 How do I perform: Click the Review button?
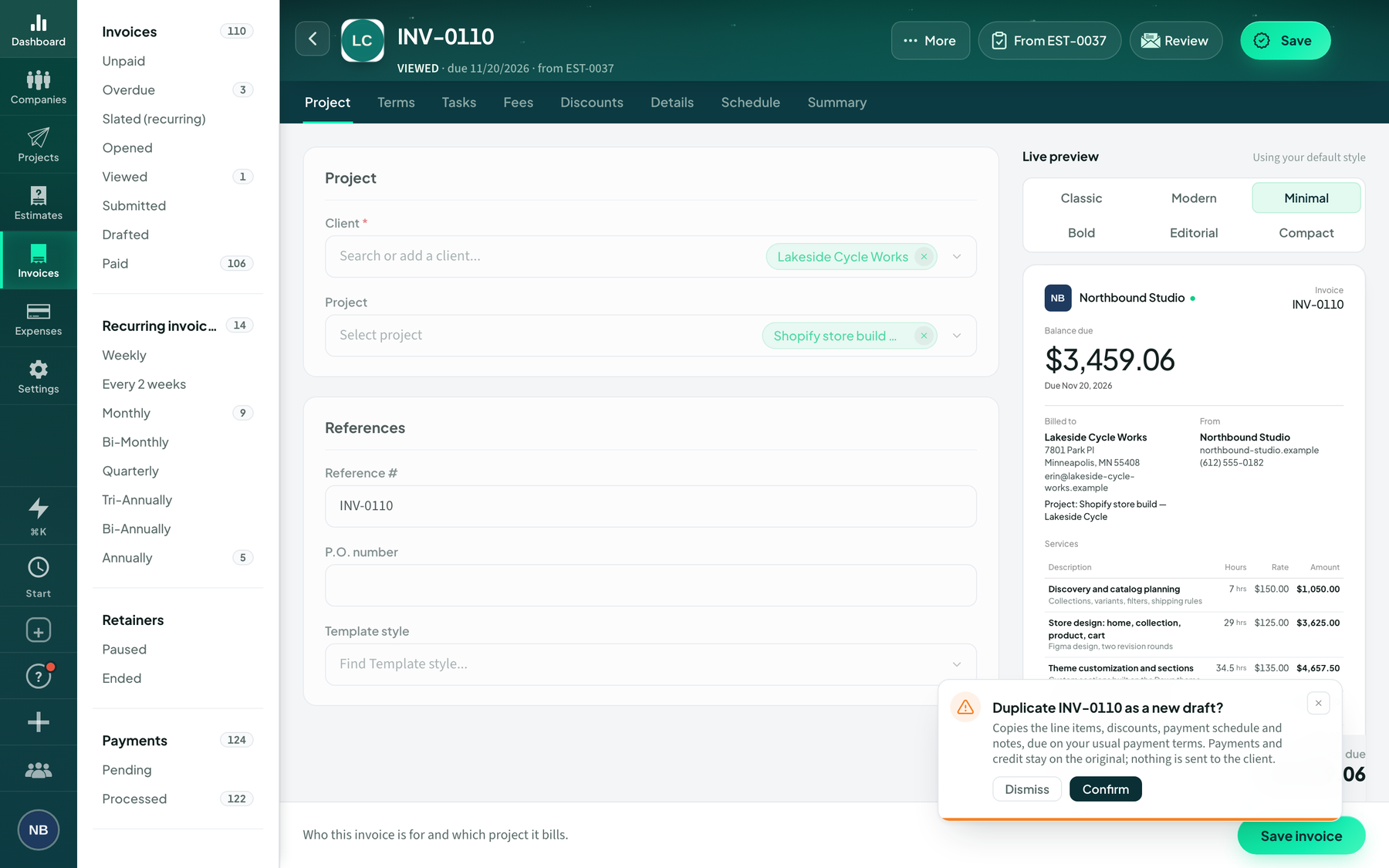coord(1176,41)
